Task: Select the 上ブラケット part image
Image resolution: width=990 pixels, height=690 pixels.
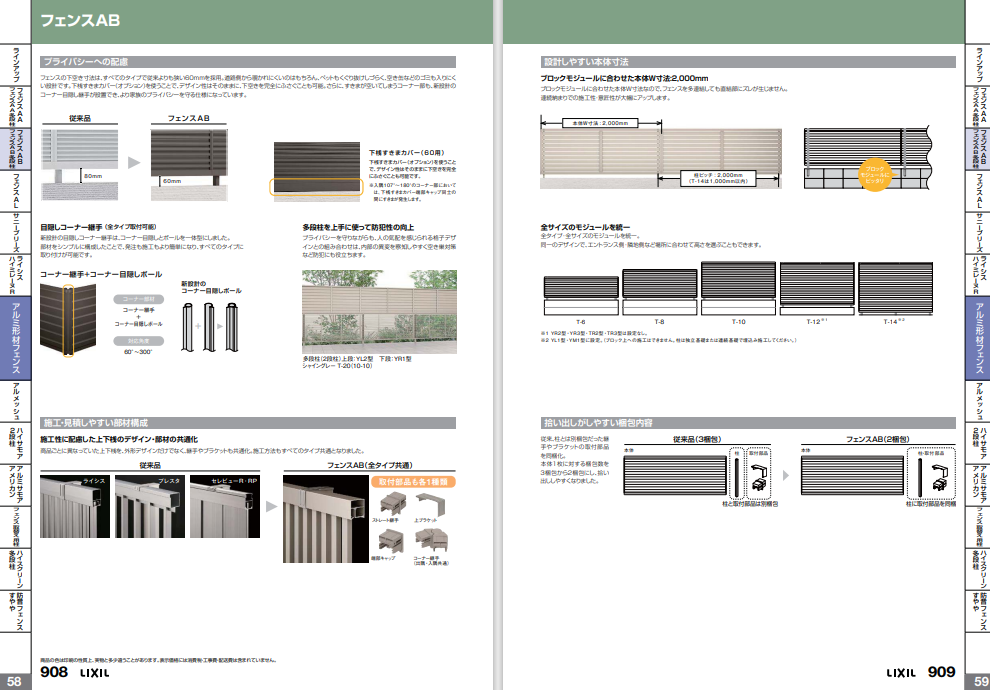Action: coord(431,504)
